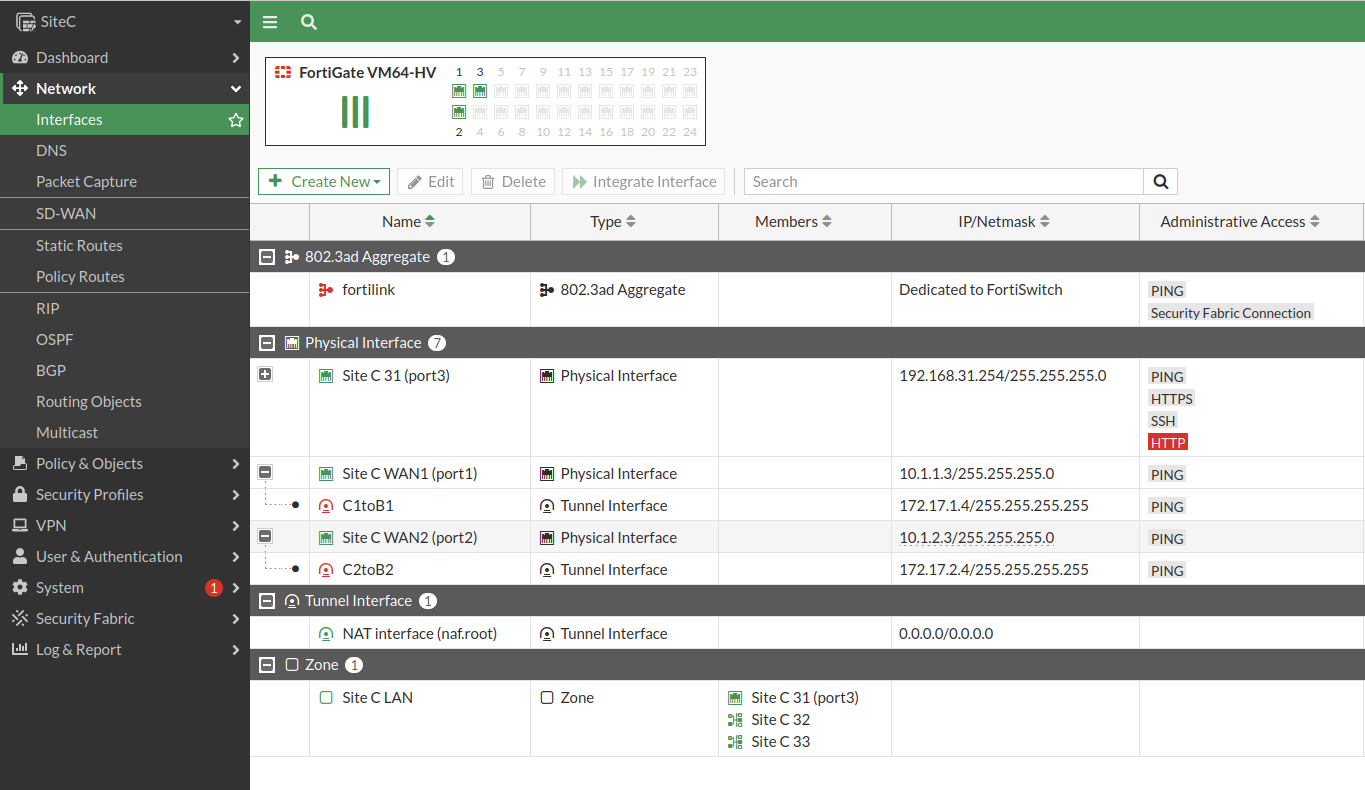Screen dimensions: 1365x790
Task: Toggle the hamburger menu icon
Action: [x=270, y=22]
